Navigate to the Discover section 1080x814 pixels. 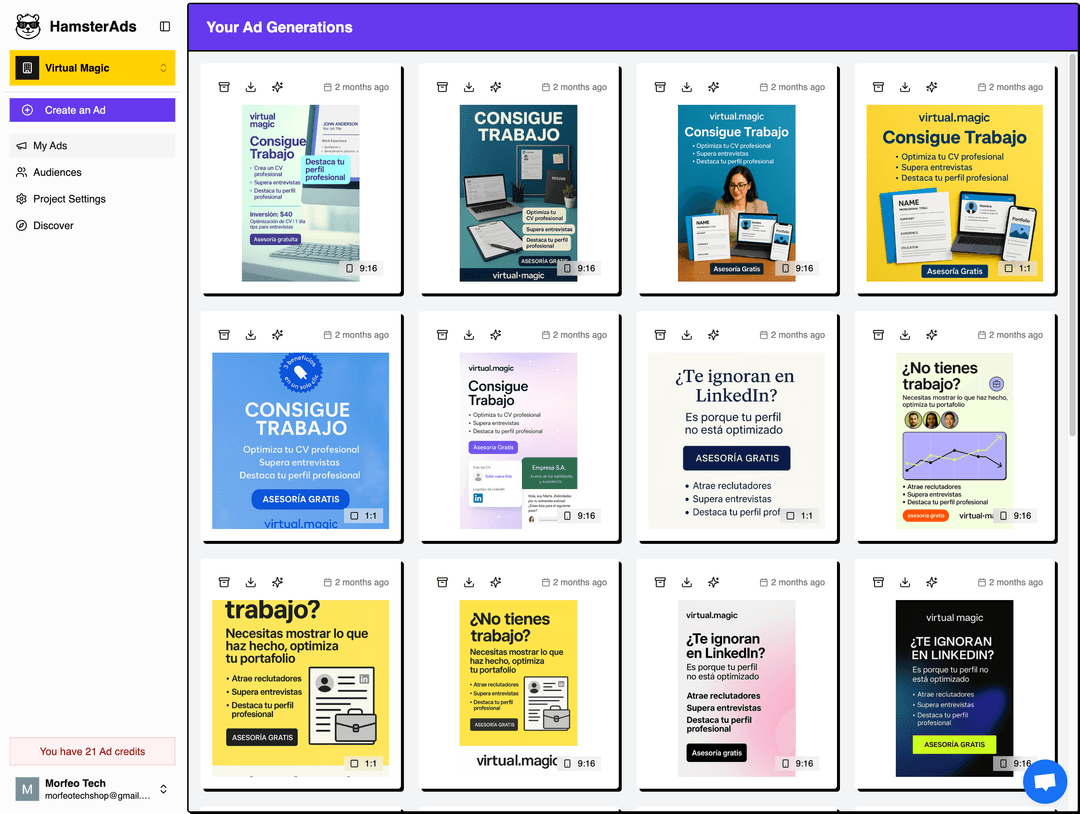click(53, 226)
